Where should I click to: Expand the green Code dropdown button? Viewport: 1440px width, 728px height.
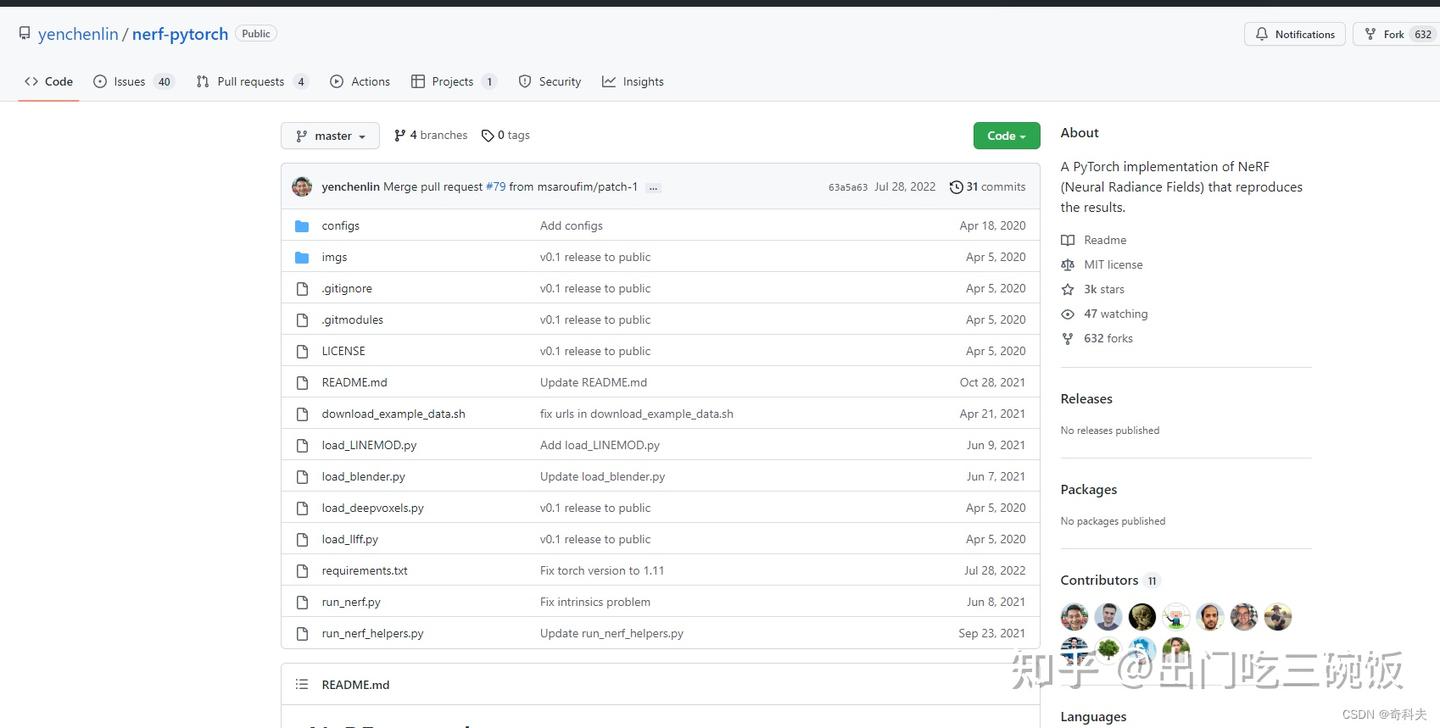pos(1007,136)
